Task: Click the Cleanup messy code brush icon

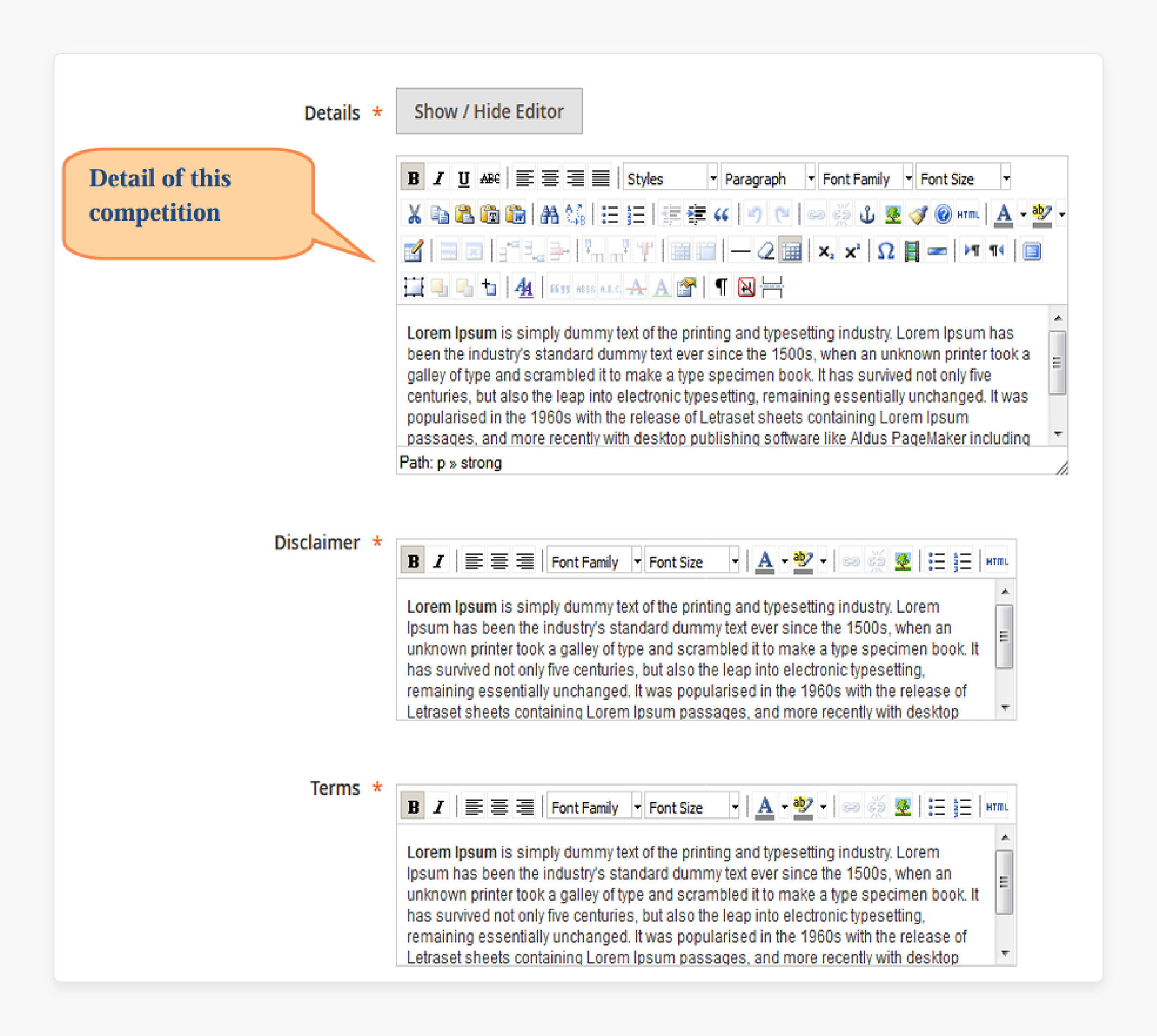Action: click(918, 214)
